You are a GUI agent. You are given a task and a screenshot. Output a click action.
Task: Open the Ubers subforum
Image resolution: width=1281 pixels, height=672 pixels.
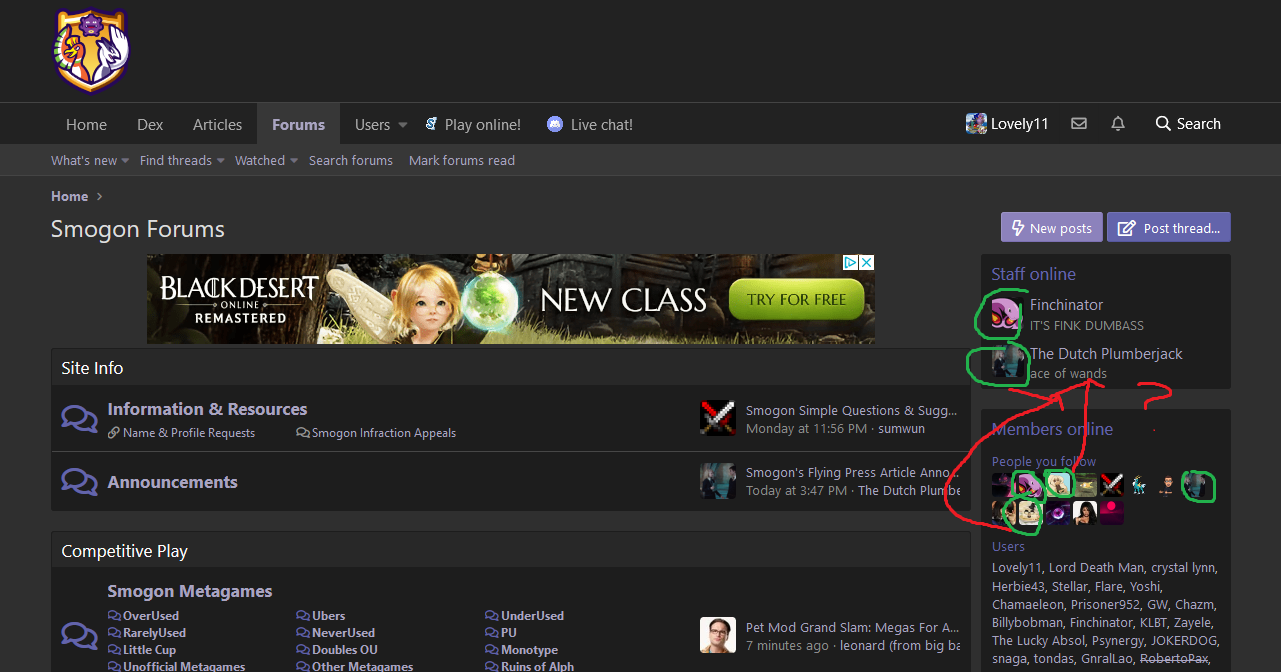328,616
